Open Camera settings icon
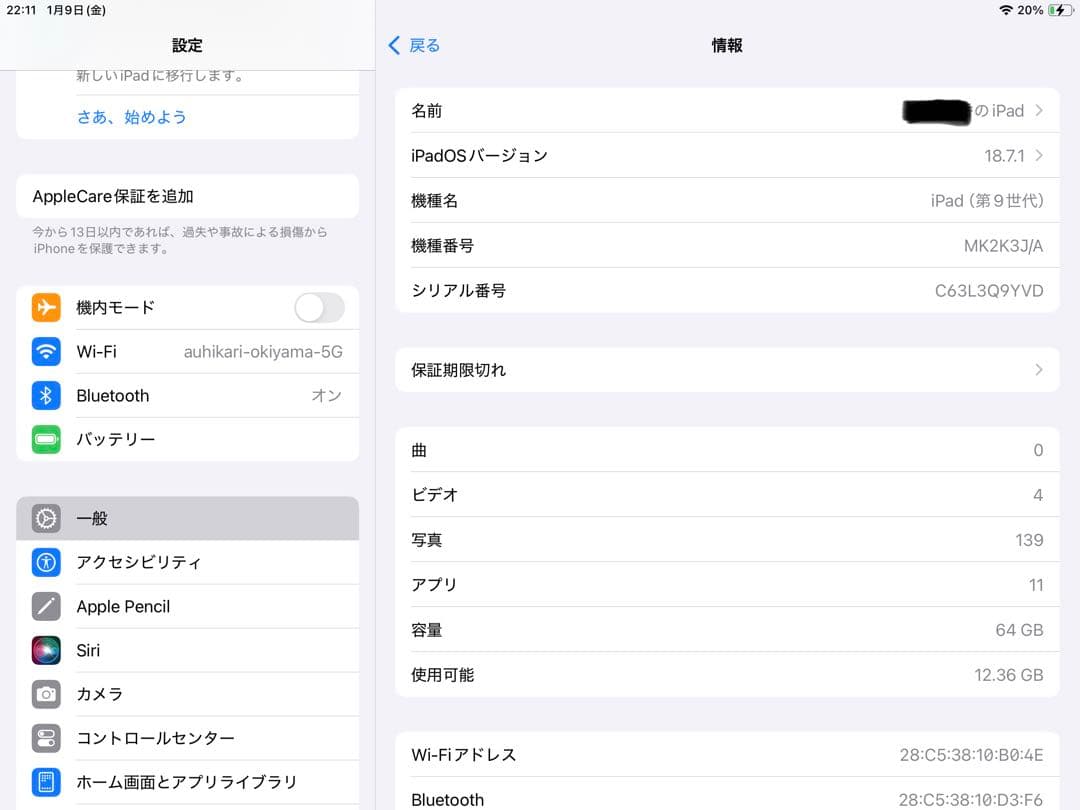 click(x=46, y=694)
